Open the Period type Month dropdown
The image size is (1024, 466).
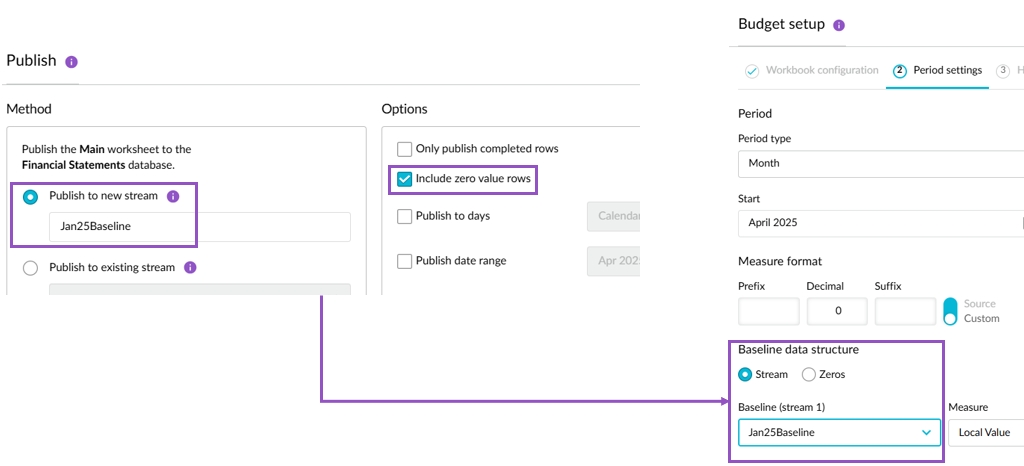click(x=880, y=163)
